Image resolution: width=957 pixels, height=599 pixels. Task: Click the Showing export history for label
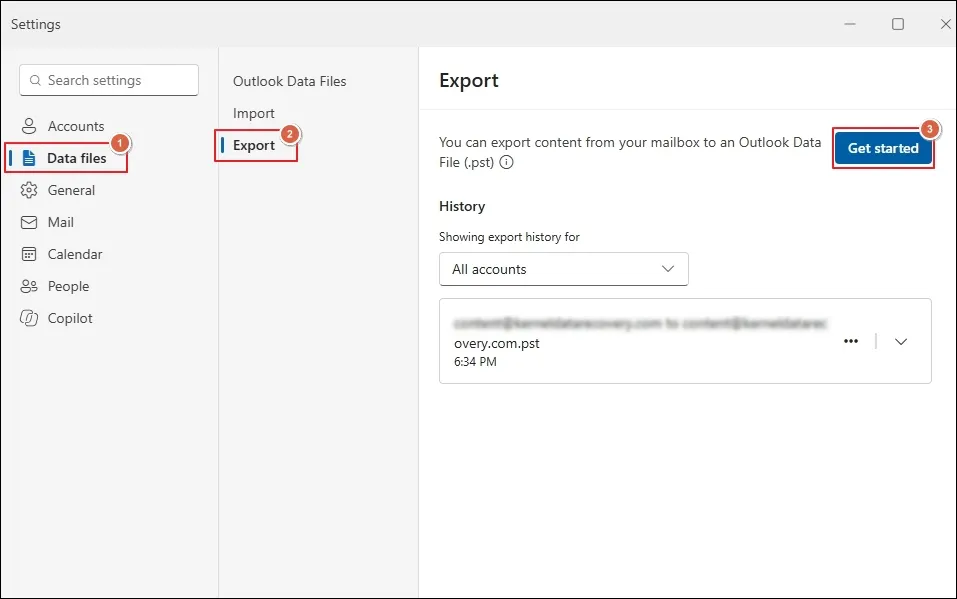click(509, 237)
